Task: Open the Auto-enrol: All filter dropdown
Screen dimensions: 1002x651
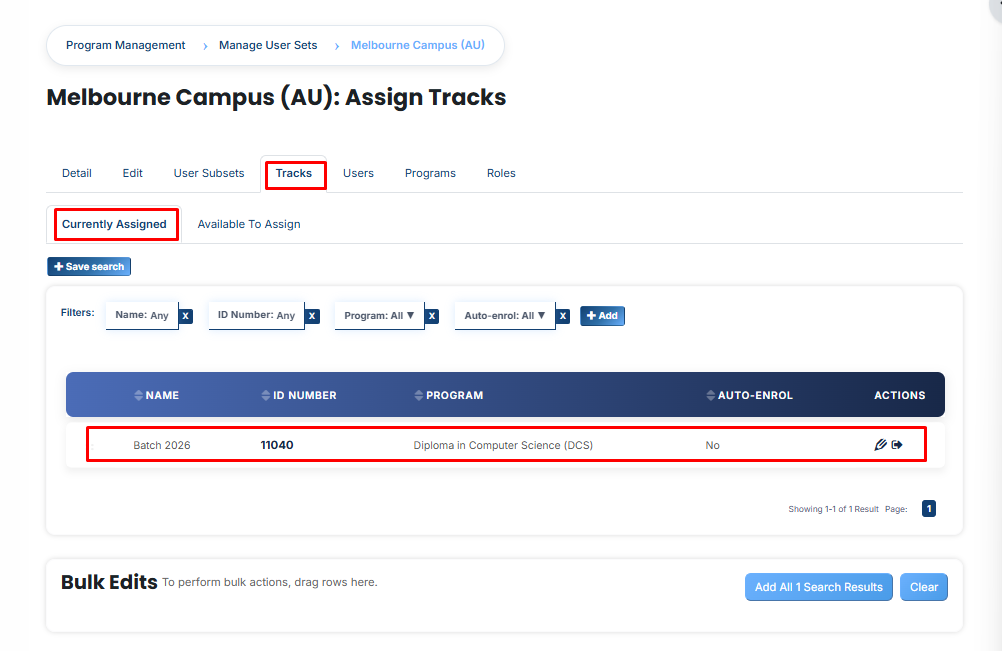Action: point(505,316)
